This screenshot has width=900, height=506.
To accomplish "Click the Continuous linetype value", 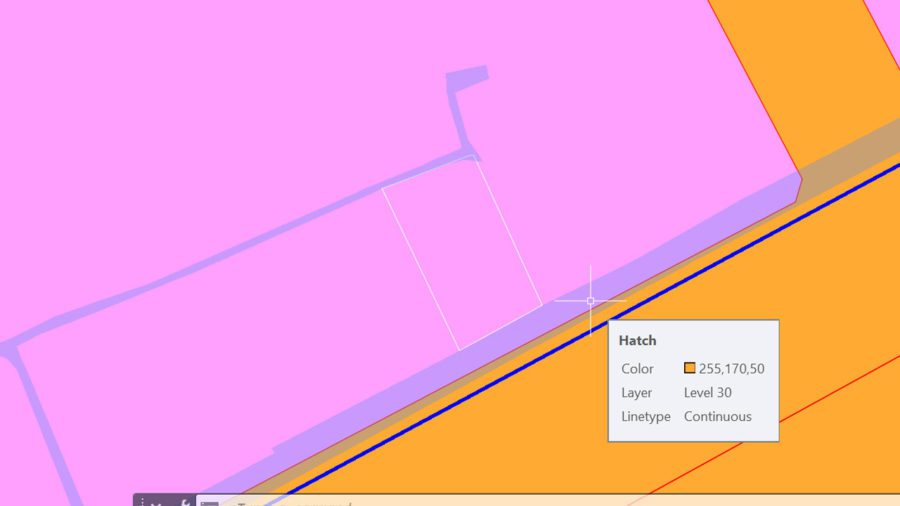I will point(717,417).
